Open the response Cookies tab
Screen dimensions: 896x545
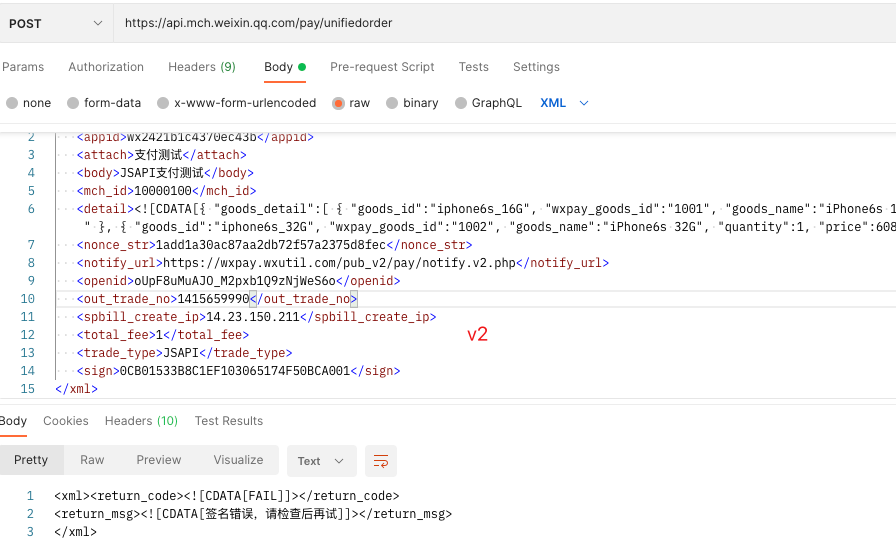(x=66, y=421)
